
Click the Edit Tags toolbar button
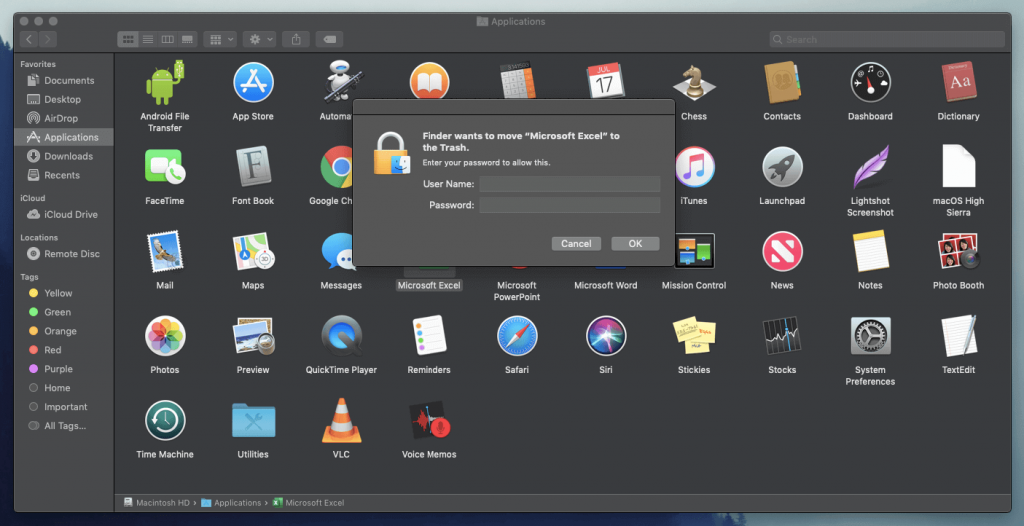[330, 39]
